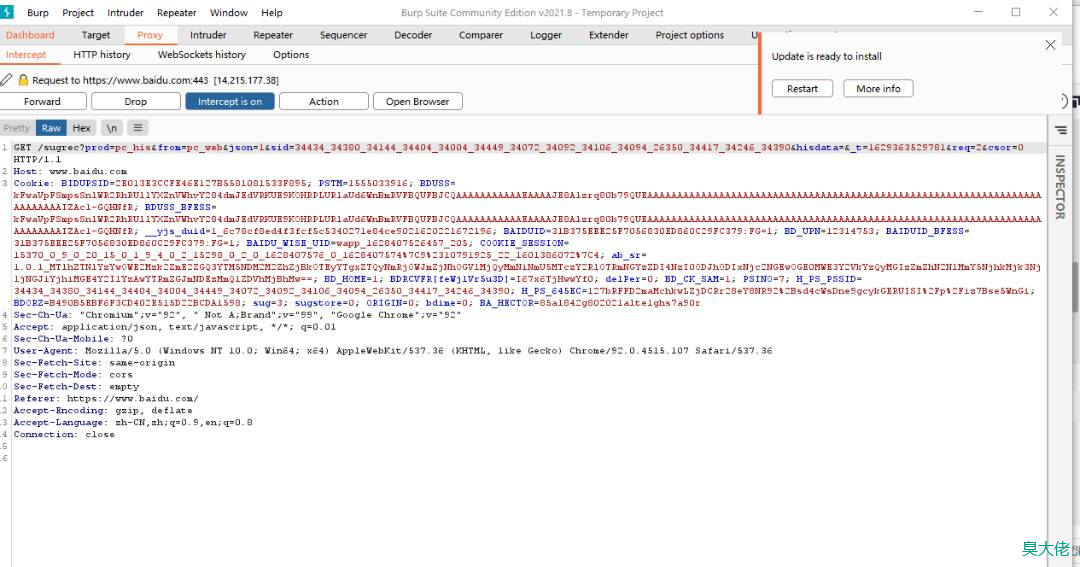Select the Raw view
The width and height of the screenshot is (1080, 567).
(x=51, y=128)
